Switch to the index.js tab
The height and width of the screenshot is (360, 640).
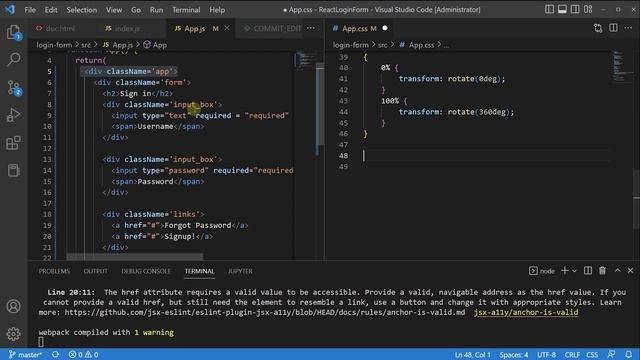127,28
